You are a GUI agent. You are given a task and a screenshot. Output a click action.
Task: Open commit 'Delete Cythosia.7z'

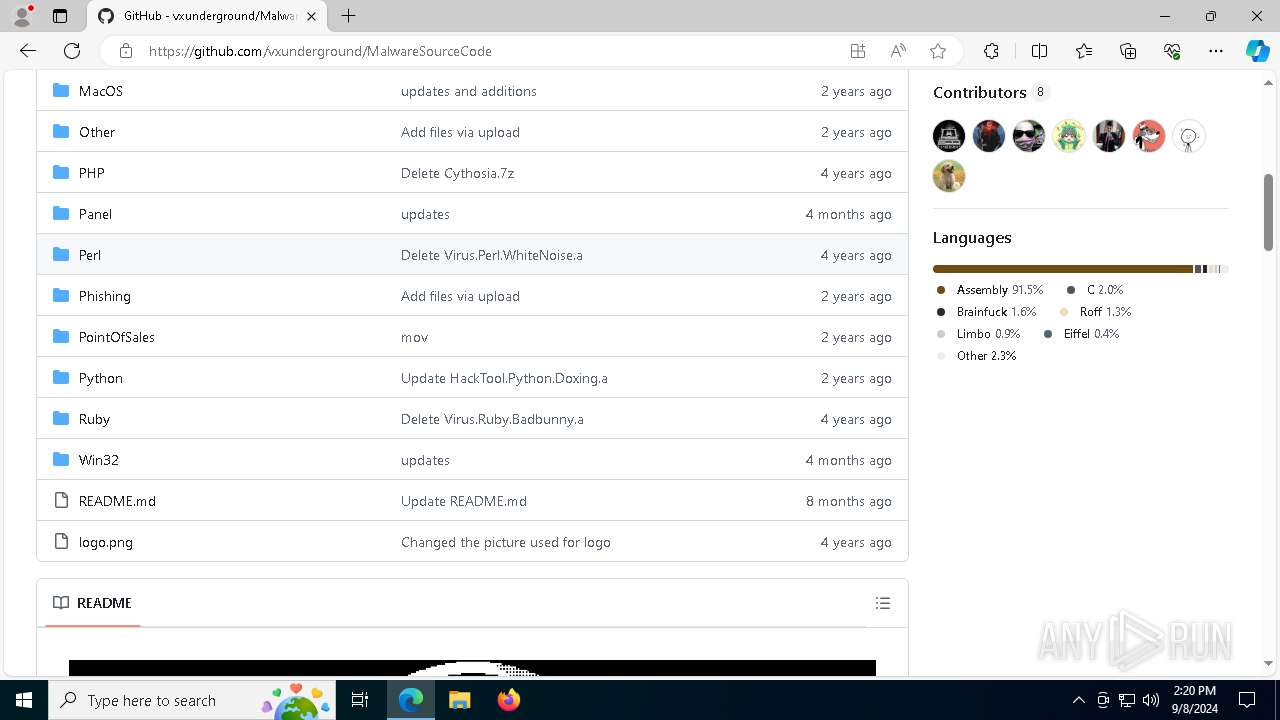pos(457,173)
